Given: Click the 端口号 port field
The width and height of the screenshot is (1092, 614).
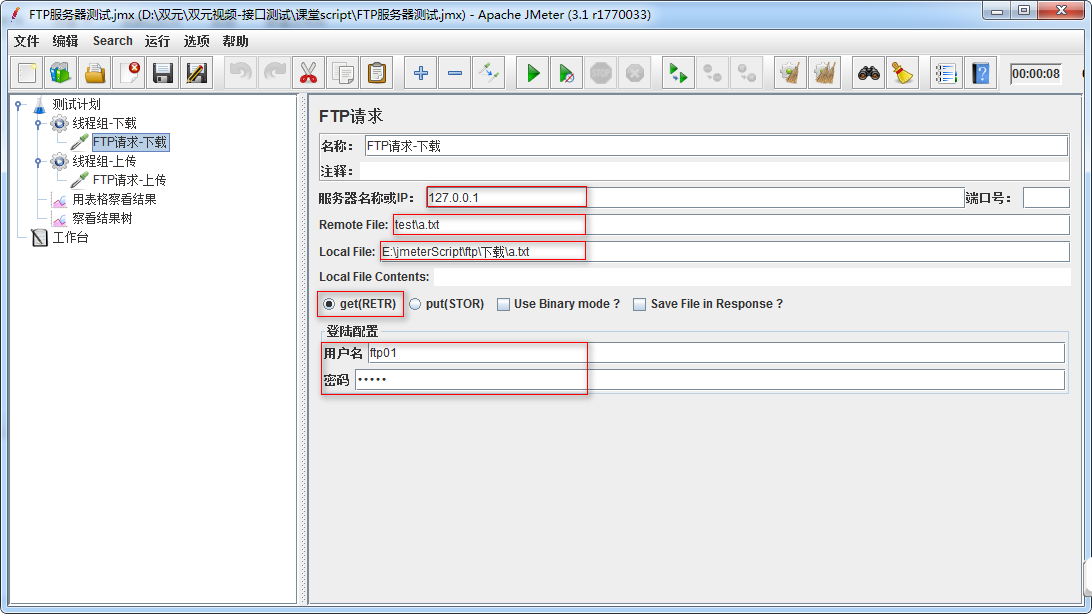Looking at the screenshot, I should [1046, 198].
